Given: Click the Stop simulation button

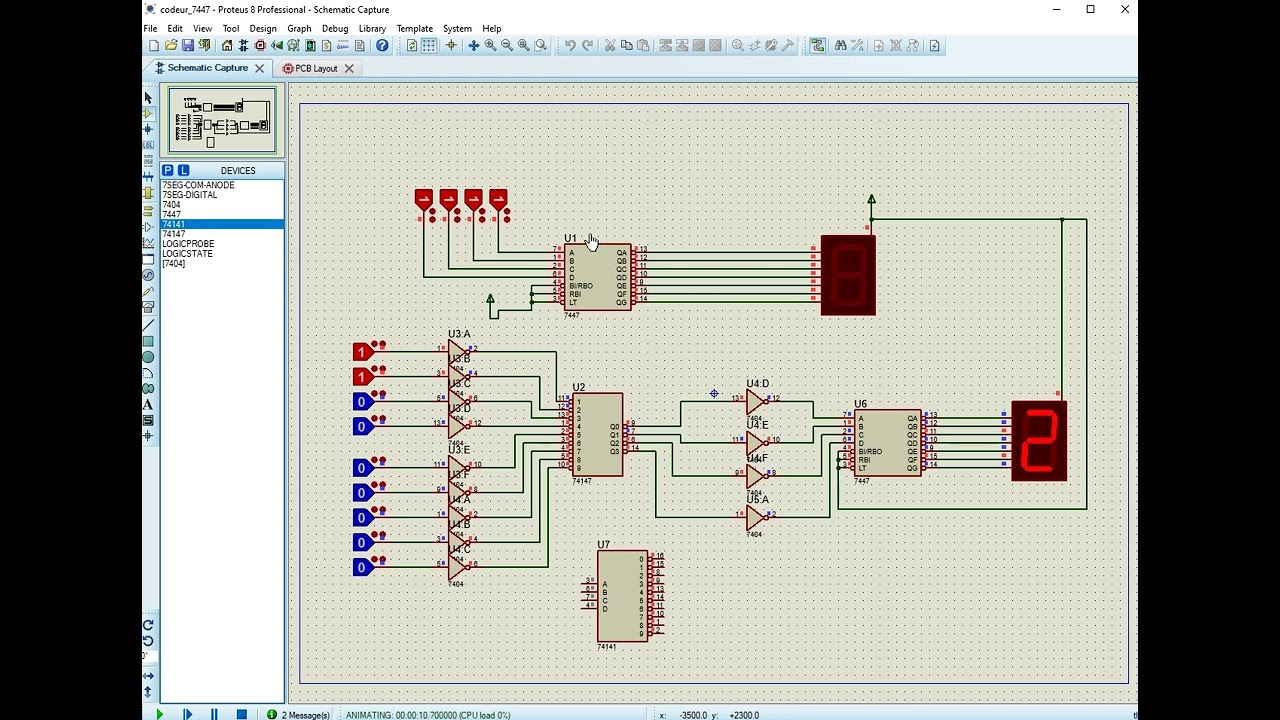Looking at the screenshot, I should coord(241,714).
